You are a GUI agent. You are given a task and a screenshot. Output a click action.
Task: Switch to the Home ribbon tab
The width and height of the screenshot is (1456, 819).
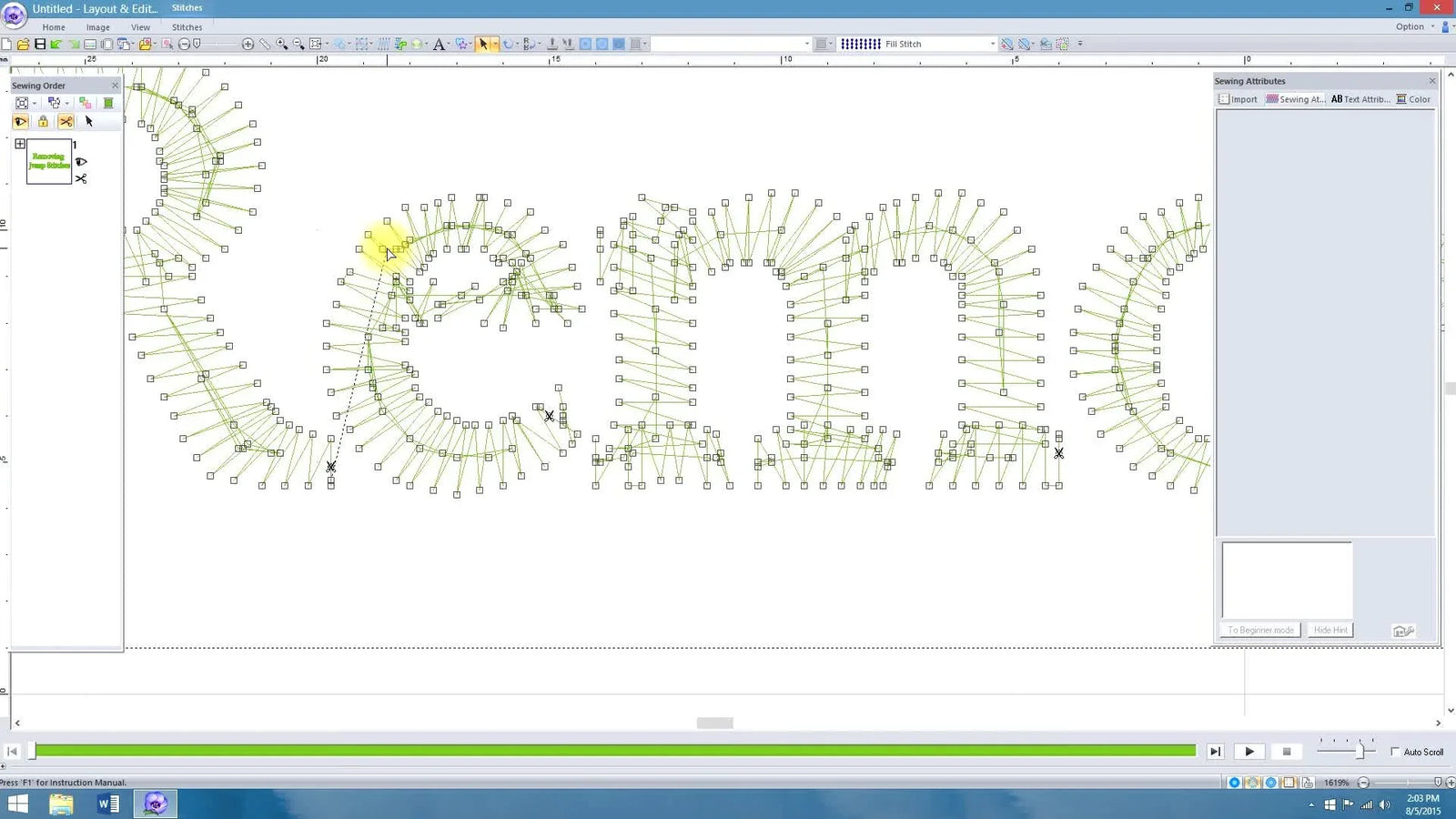[x=54, y=26]
